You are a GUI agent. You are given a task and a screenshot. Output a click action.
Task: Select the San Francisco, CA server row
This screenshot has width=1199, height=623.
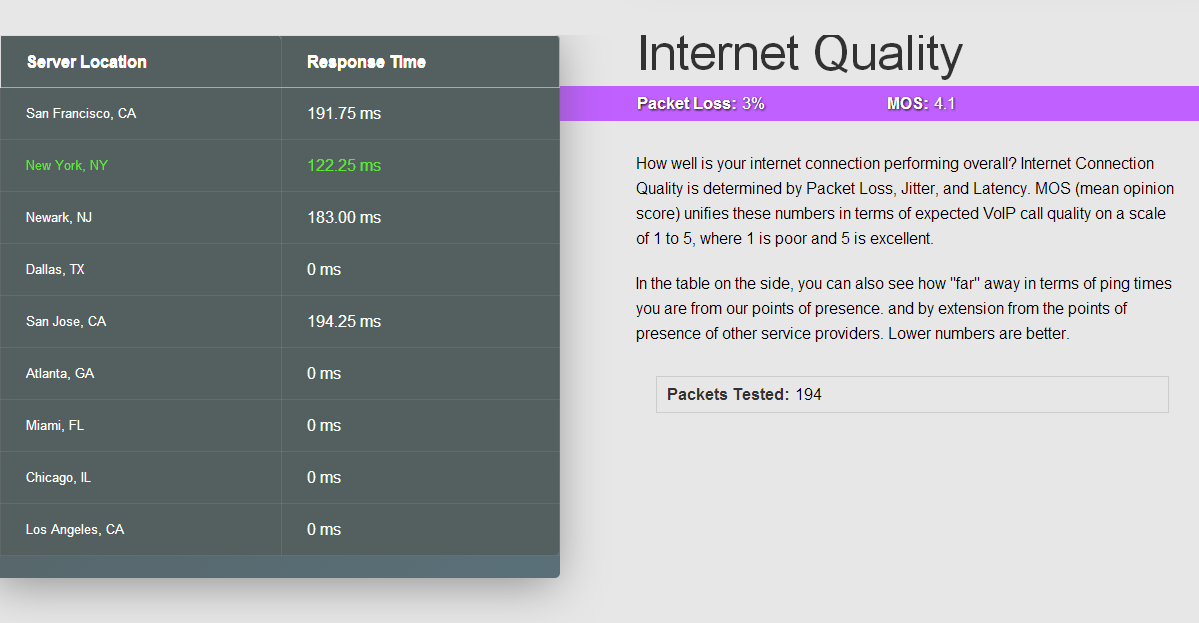pyautogui.click(x=279, y=113)
